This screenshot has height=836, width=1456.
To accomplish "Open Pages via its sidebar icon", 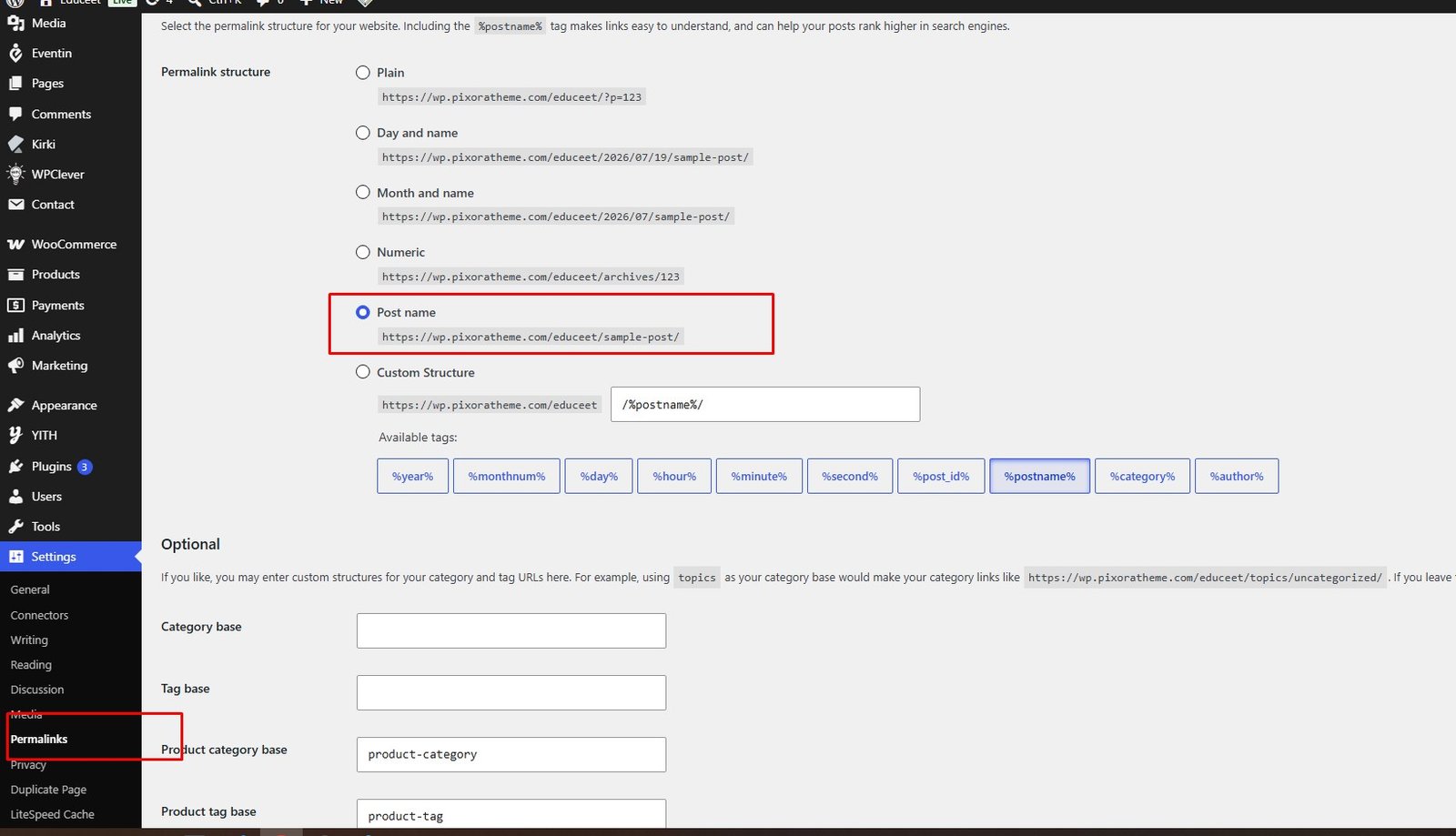I will (x=15, y=84).
